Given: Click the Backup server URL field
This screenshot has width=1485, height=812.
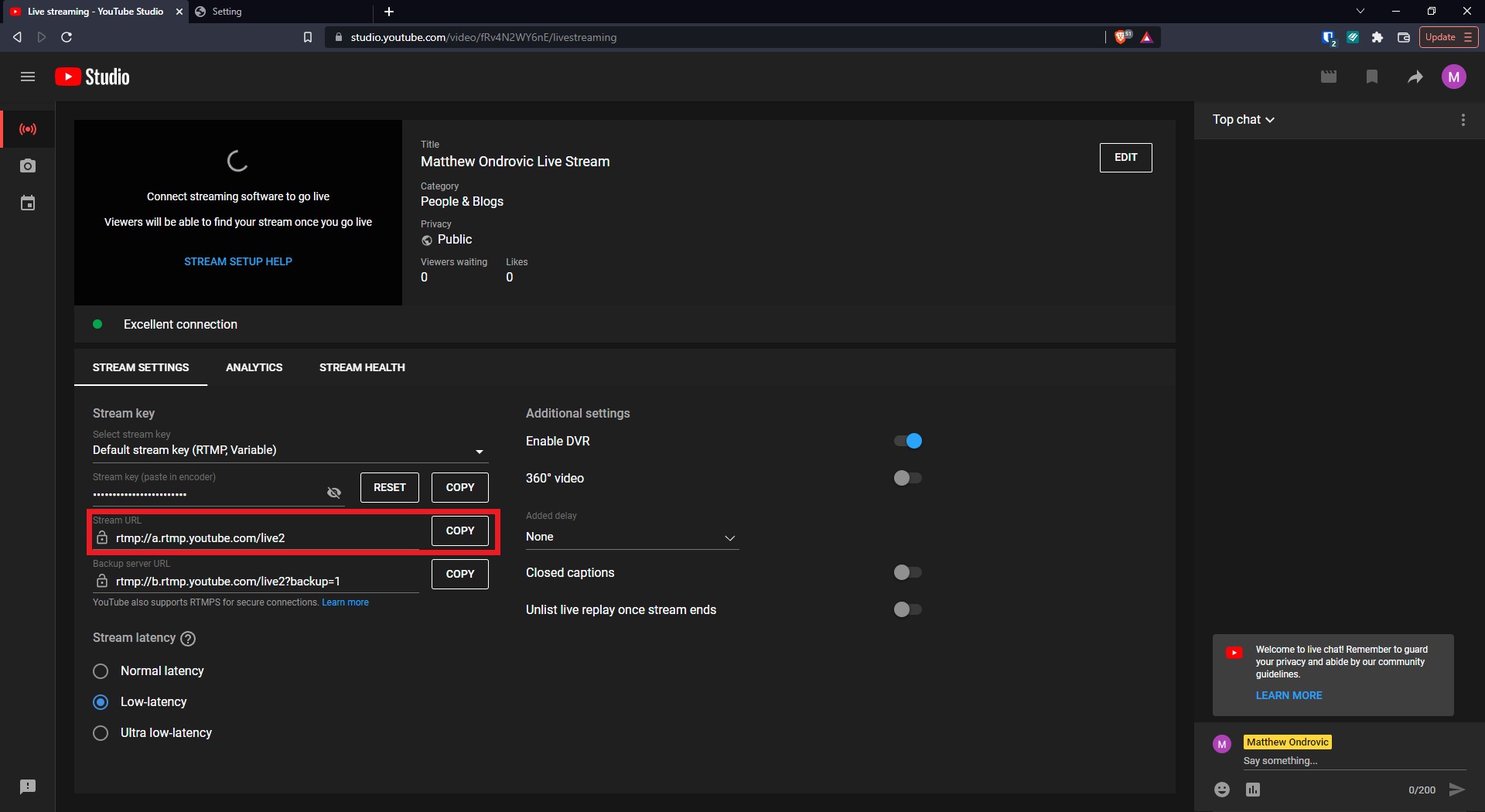Looking at the screenshot, I should 255,582.
